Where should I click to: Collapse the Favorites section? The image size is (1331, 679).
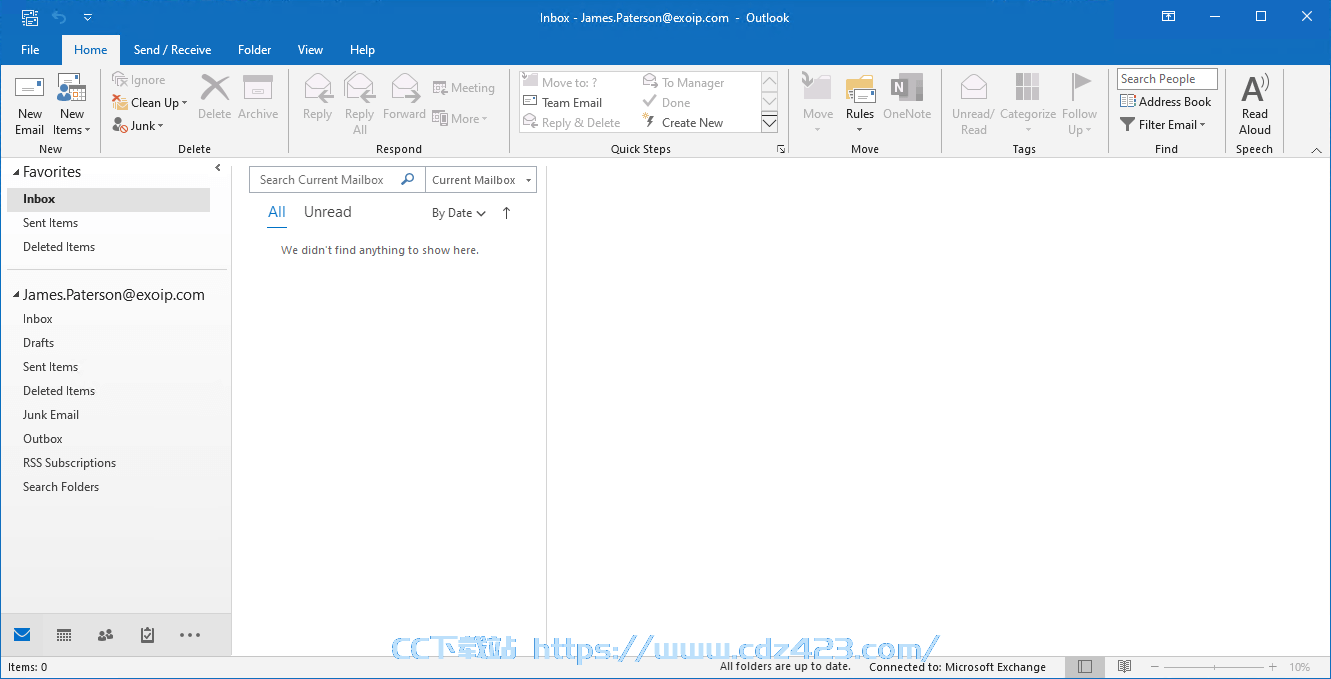(x=16, y=172)
